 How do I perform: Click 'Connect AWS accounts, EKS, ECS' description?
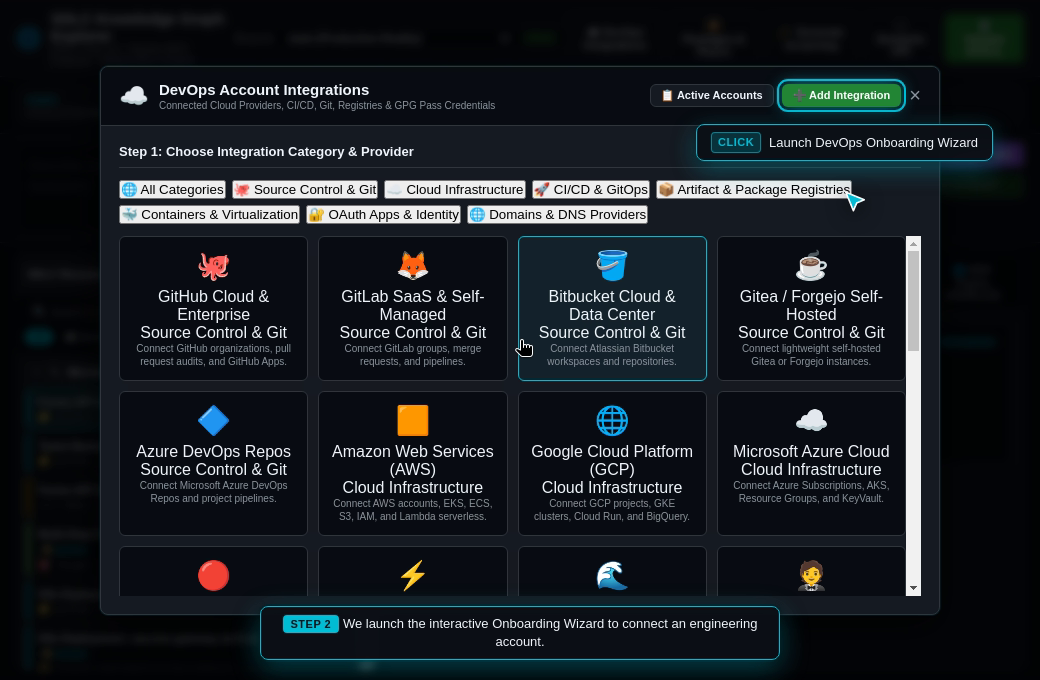(x=413, y=510)
